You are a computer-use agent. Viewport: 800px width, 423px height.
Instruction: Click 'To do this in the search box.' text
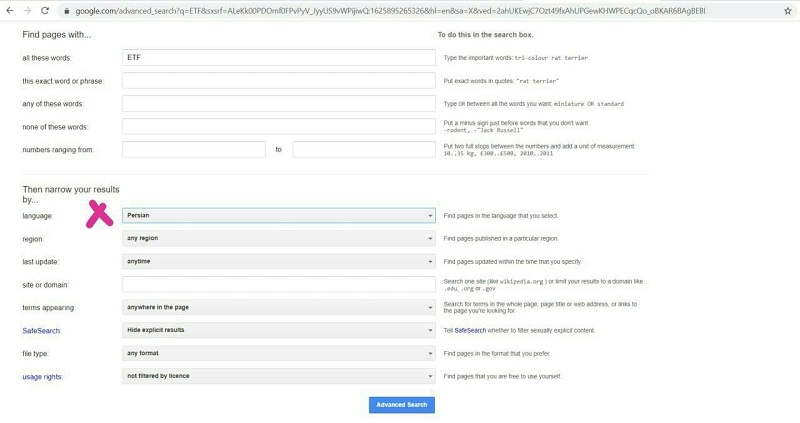485,35
